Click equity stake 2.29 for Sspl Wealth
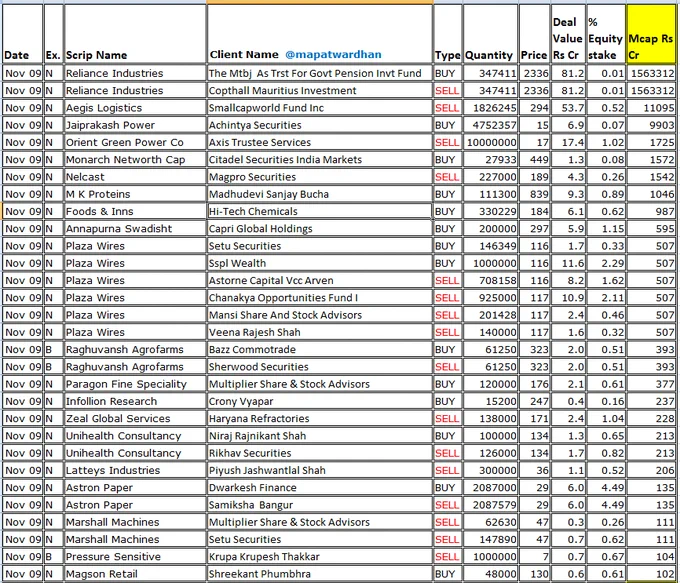 click(x=606, y=263)
